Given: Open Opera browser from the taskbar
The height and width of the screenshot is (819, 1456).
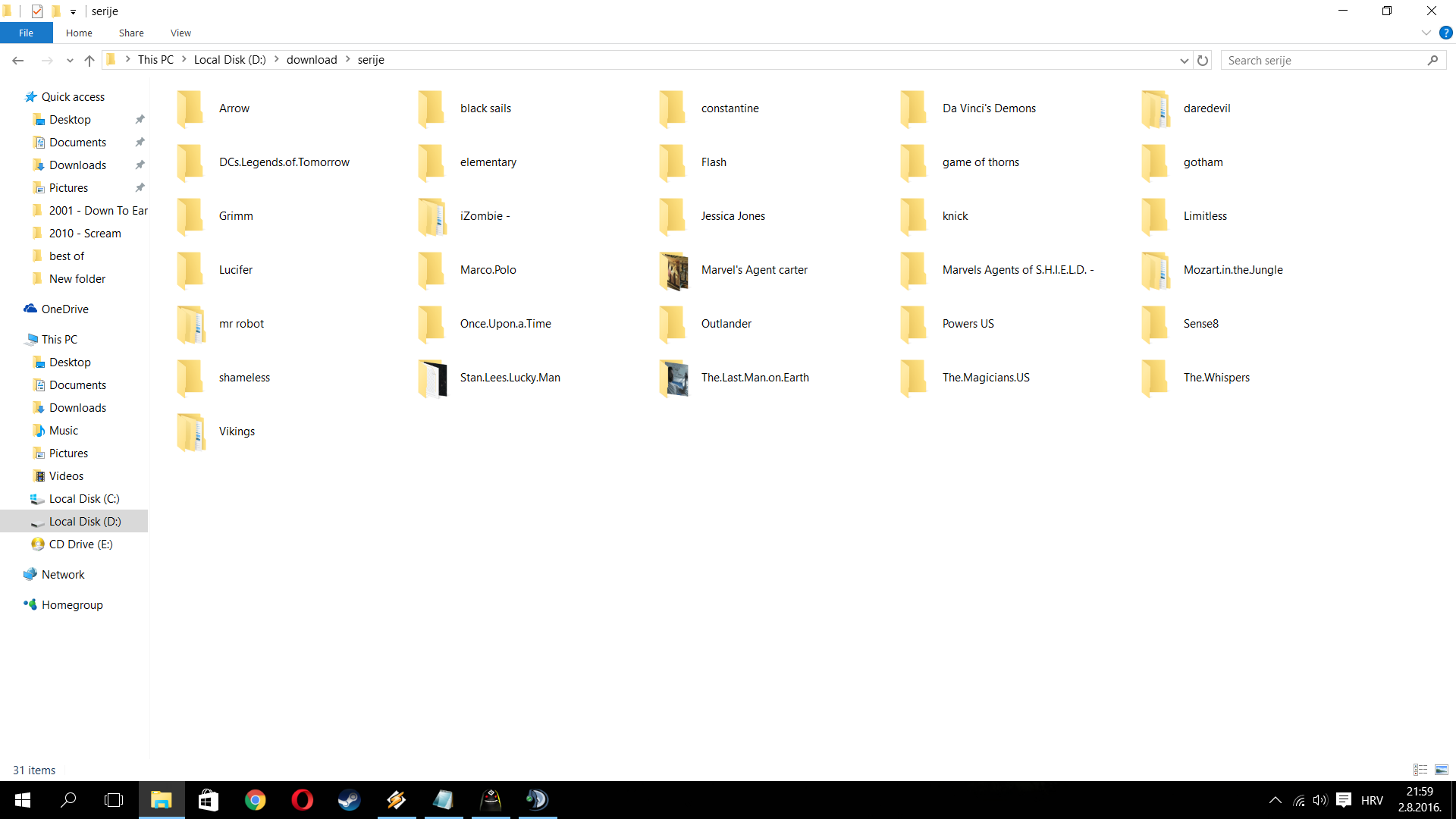Looking at the screenshot, I should pyautogui.click(x=302, y=800).
